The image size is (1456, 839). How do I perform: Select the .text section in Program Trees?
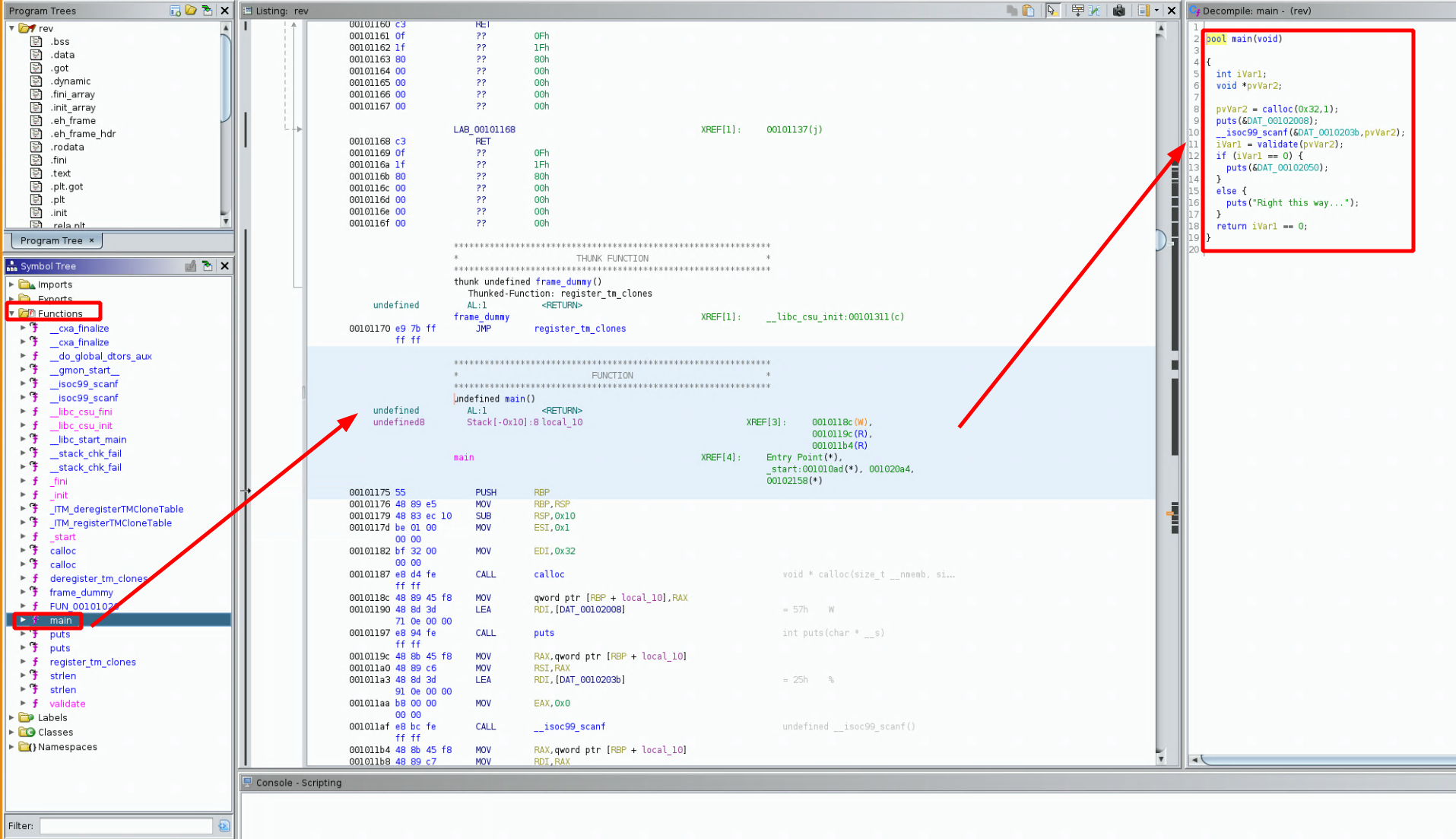[61, 173]
